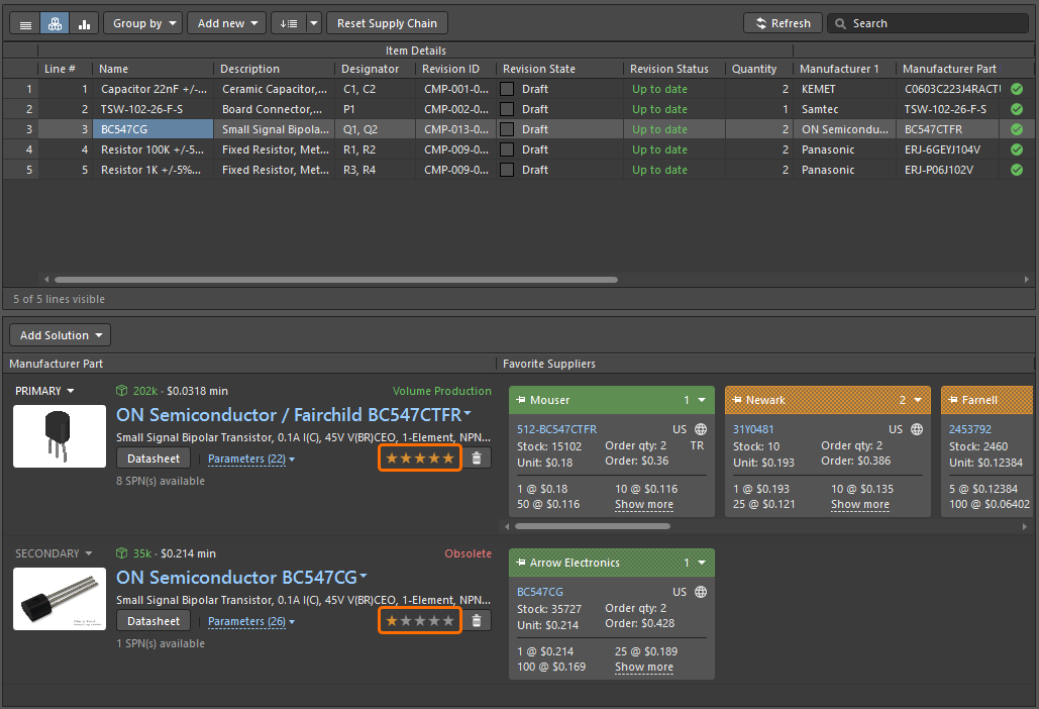Image resolution: width=1039 pixels, height=709 pixels.
Task: Expand Parameters (22) for BC547CTFR
Action: tap(251, 459)
